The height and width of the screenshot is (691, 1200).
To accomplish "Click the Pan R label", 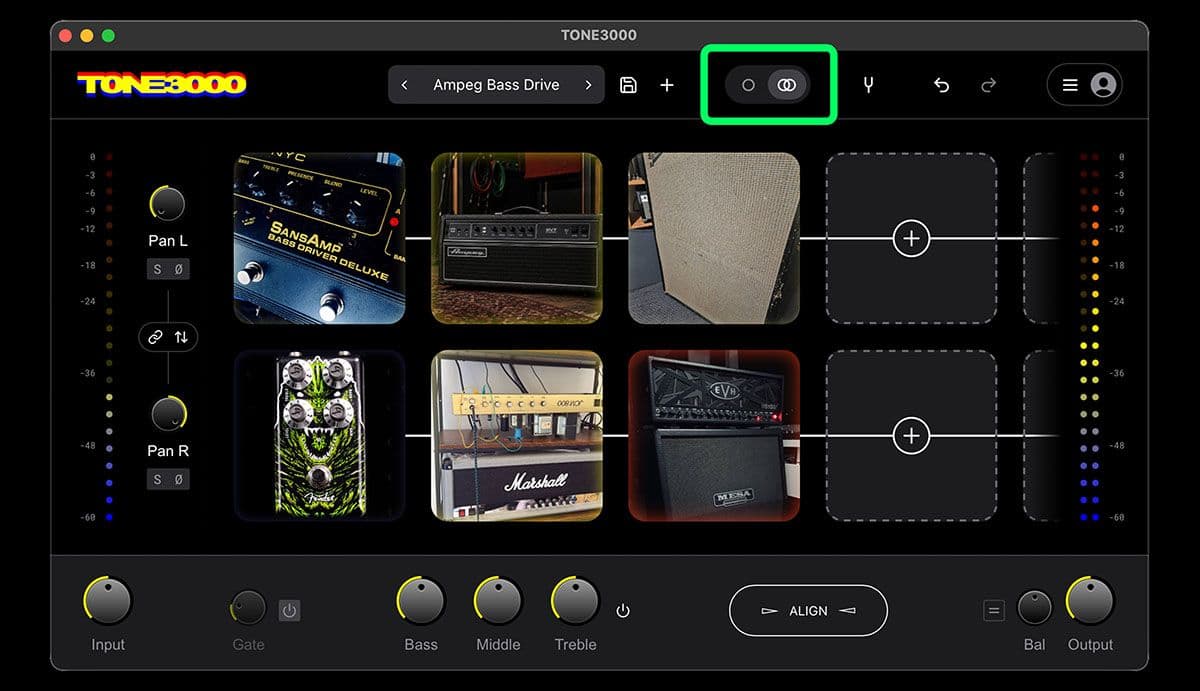I will pos(168,451).
